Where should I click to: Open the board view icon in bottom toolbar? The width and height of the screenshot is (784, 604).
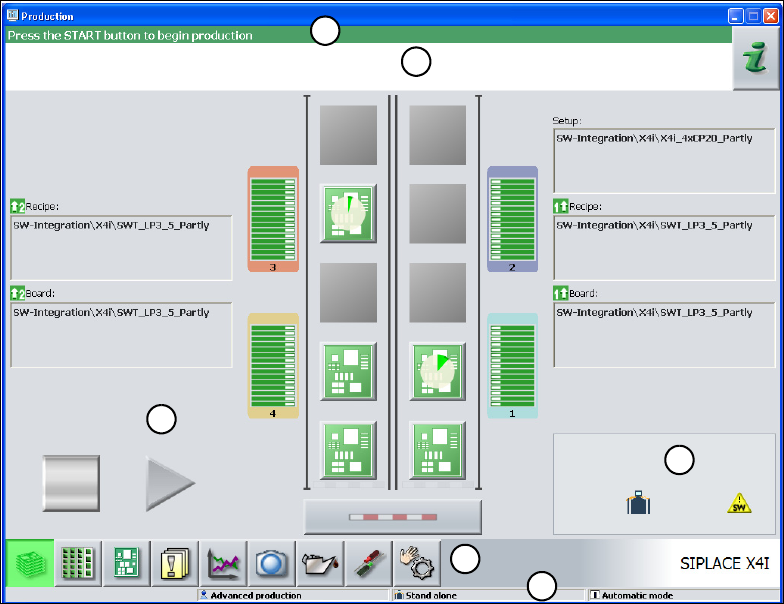(126, 563)
